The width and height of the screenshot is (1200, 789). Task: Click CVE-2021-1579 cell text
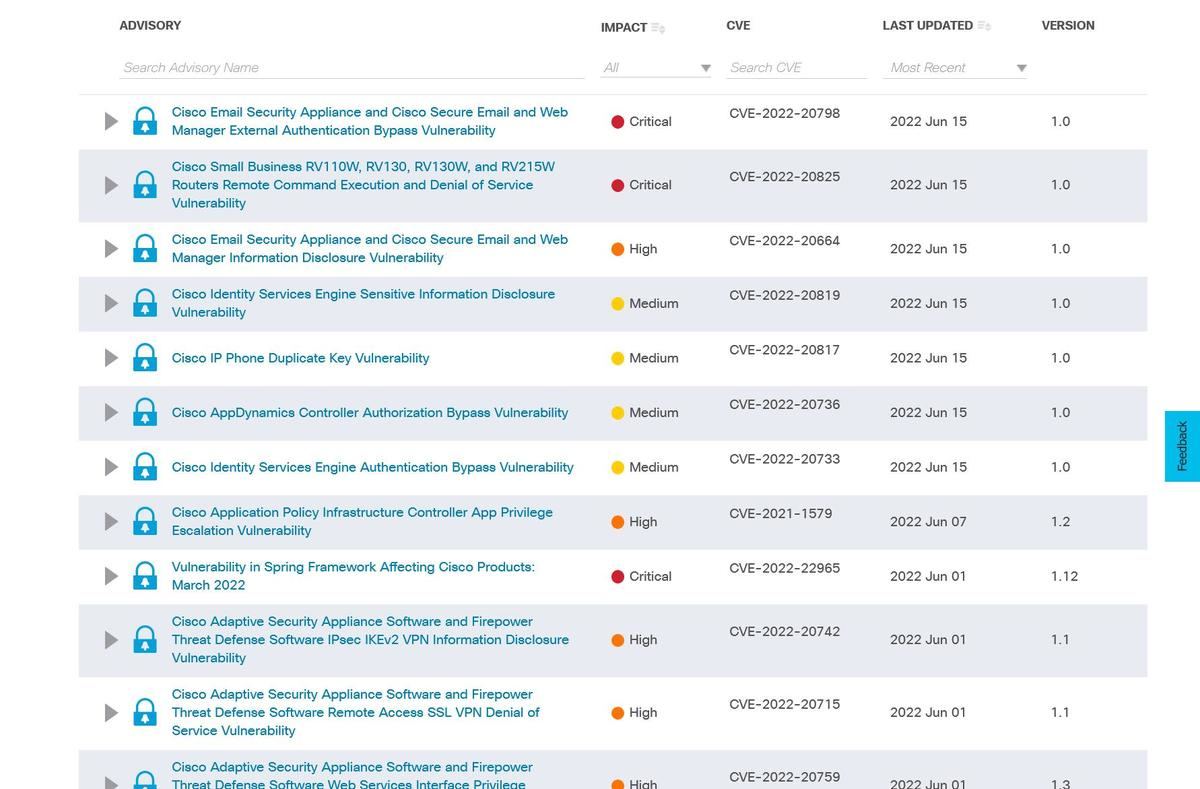click(x=781, y=514)
